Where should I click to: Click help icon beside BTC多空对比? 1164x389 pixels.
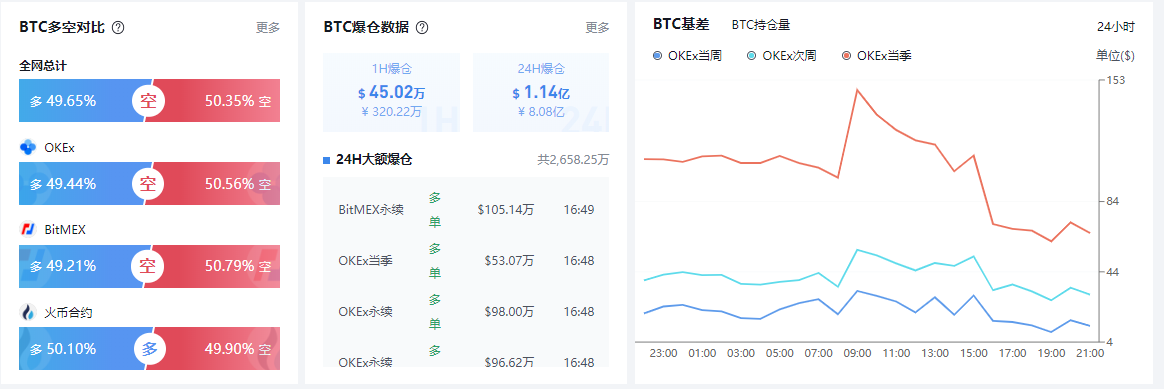click(118, 27)
